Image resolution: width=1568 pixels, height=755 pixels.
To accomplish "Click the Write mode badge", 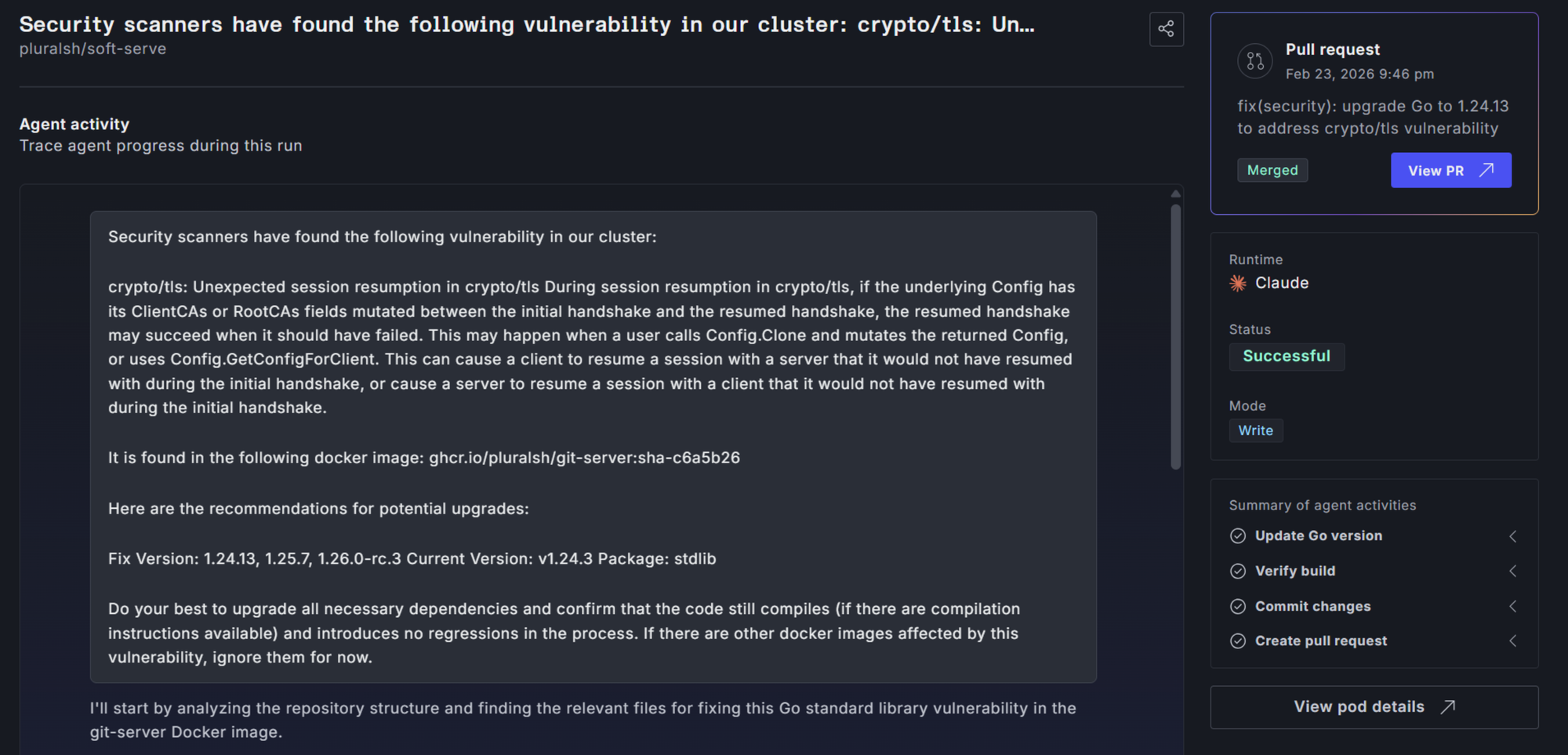I will tap(1256, 430).
